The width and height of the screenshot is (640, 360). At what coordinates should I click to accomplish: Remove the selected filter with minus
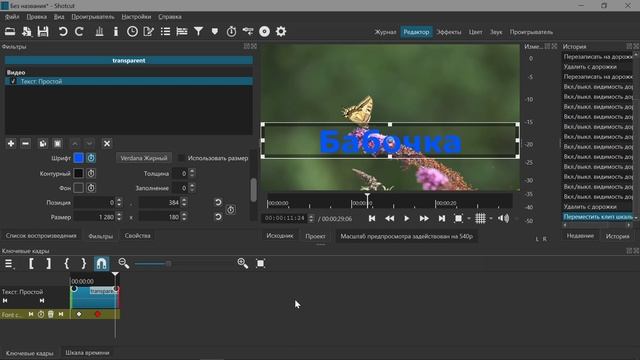[25, 144]
